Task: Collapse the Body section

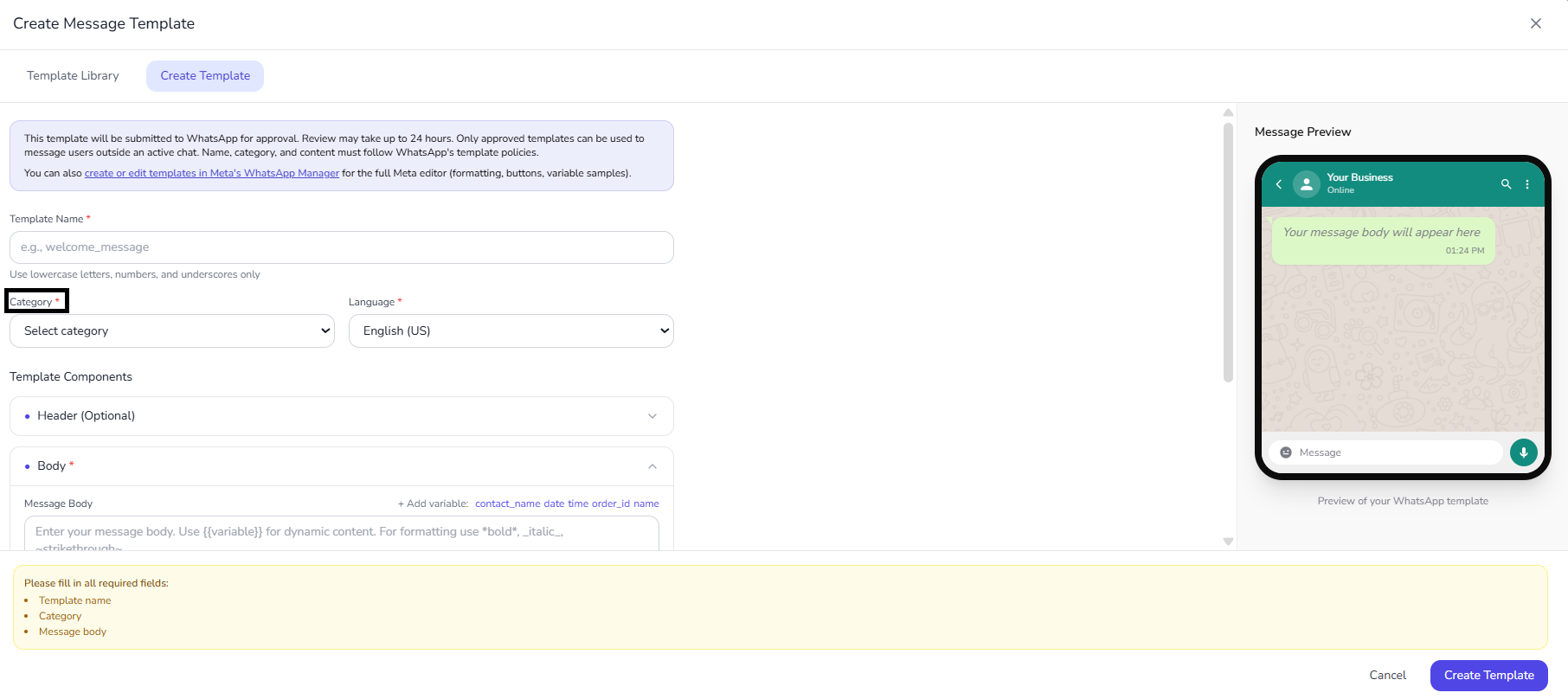Action: point(342,466)
